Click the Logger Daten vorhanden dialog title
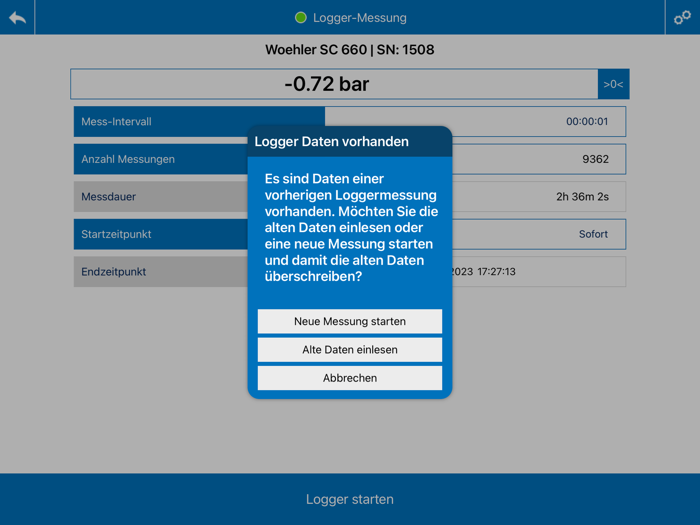This screenshot has height=525, width=700. pyautogui.click(x=332, y=142)
